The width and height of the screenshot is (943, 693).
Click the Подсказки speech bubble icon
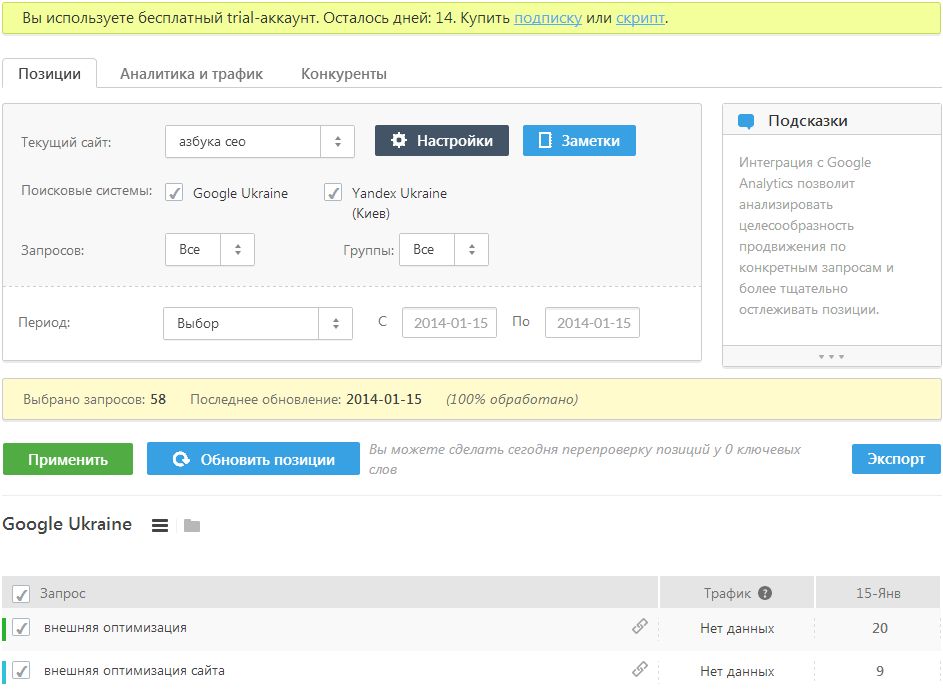[746, 121]
